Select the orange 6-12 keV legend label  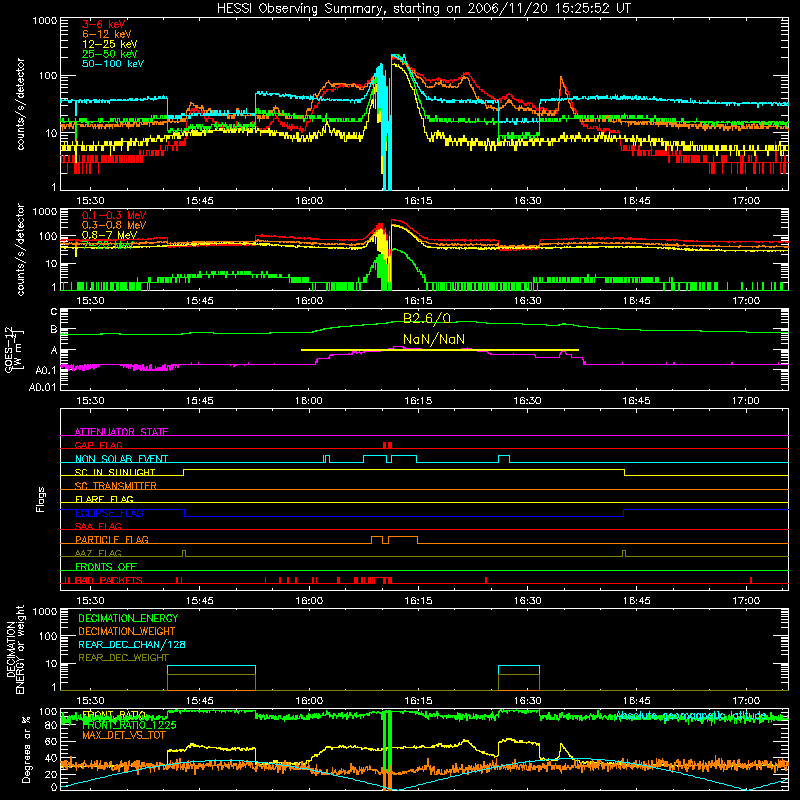[x=107, y=34]
